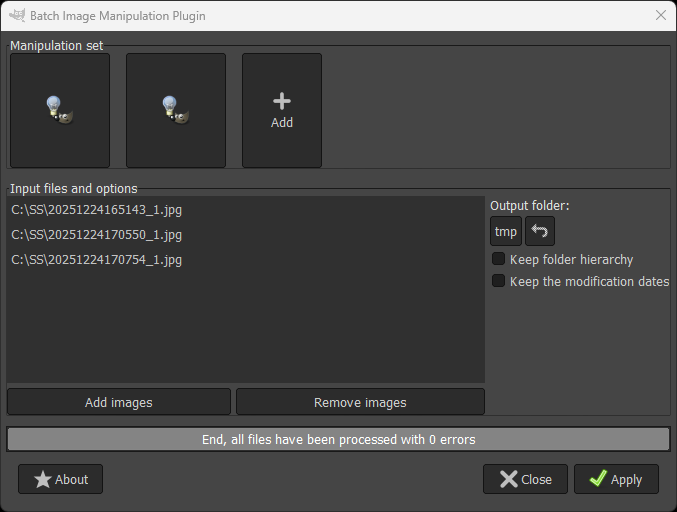Restore the default output folder using the arrow button
This screenshot has width=677, height=512.
540,231
